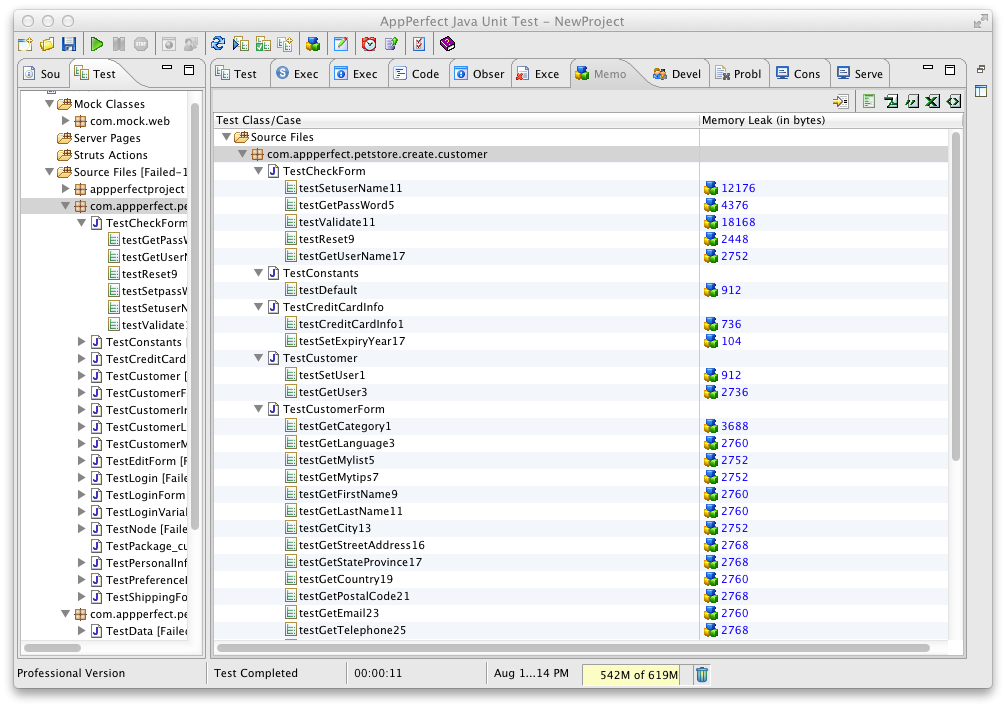1006x708 pixels.
Task: Open the Devel tab
Action: 677,74
